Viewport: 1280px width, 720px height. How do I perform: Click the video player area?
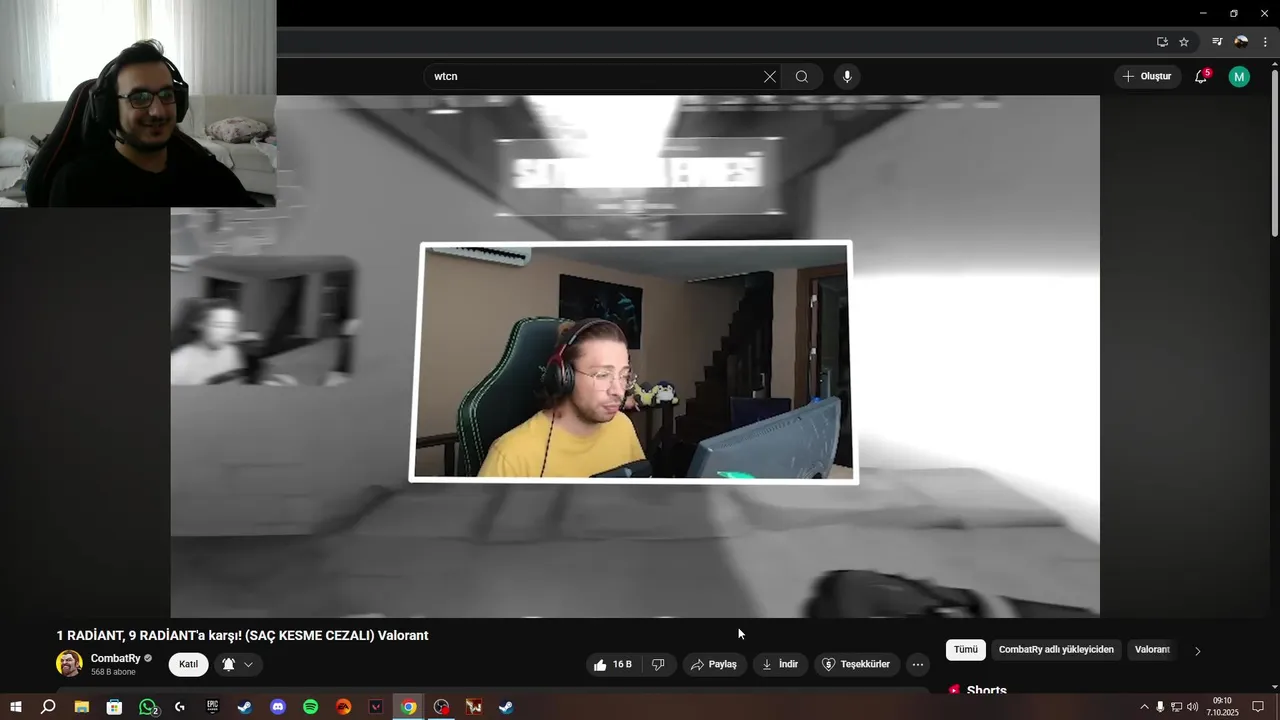[635, 356]
